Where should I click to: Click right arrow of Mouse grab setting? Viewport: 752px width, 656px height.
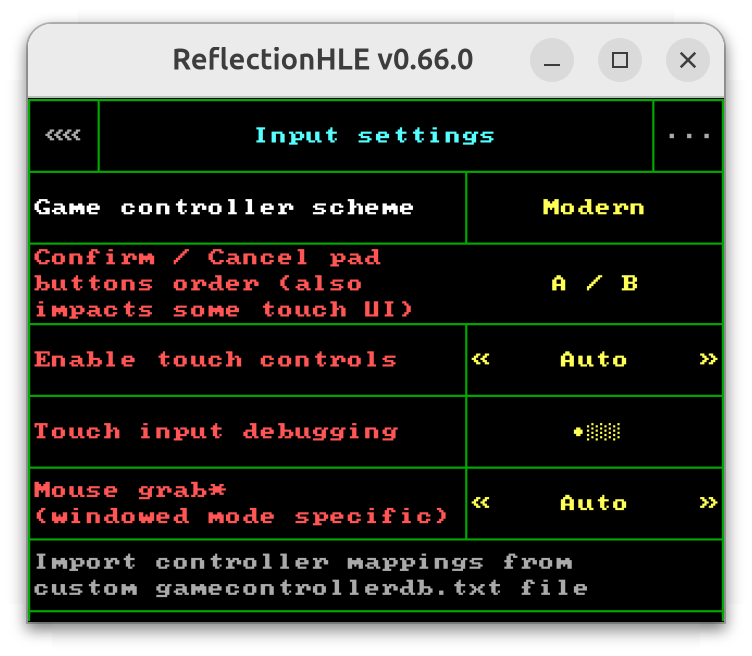coord(708,503)
